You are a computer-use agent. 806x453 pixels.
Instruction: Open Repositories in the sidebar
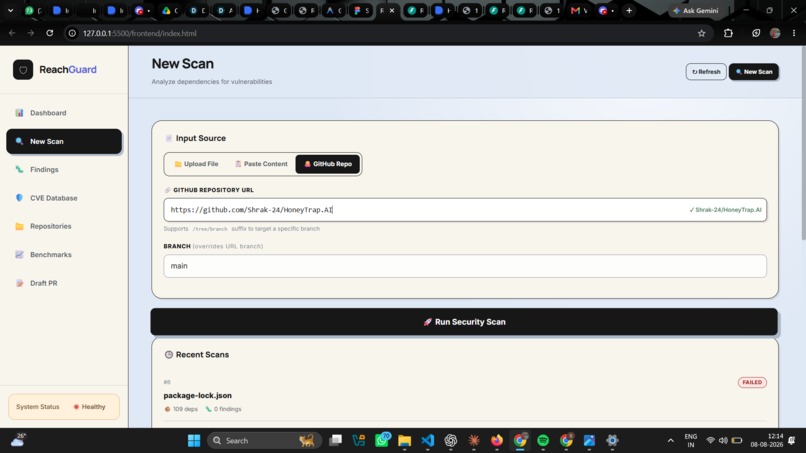64,226
